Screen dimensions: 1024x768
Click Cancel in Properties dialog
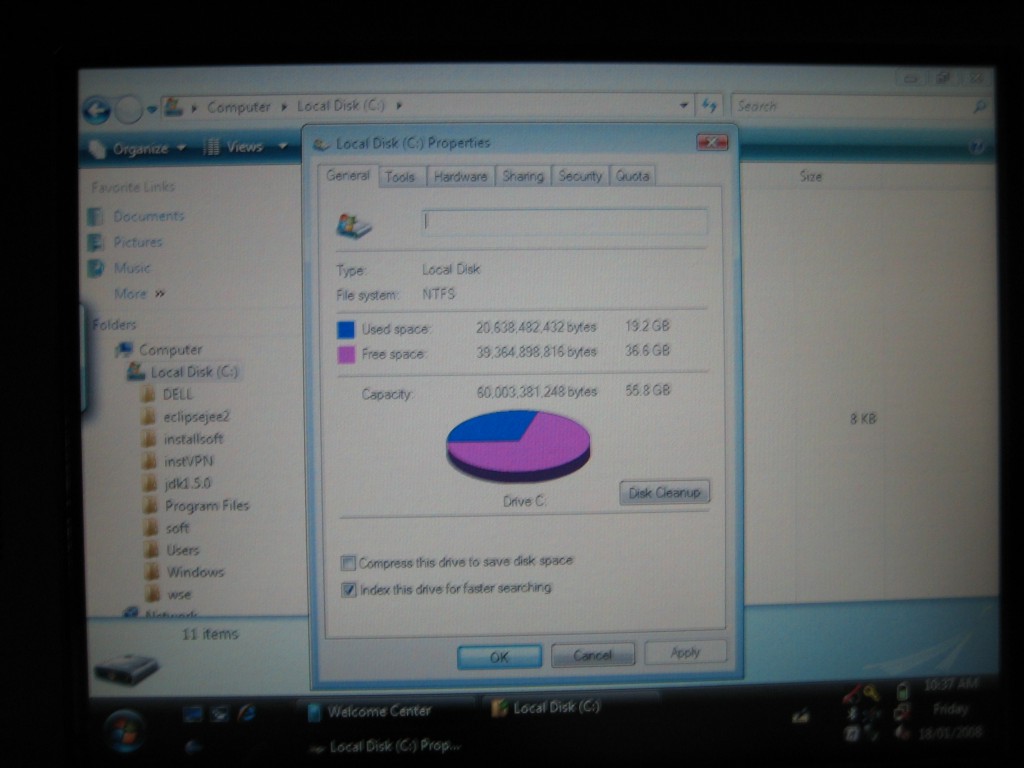pyautogui.click(x=592, y=655)
